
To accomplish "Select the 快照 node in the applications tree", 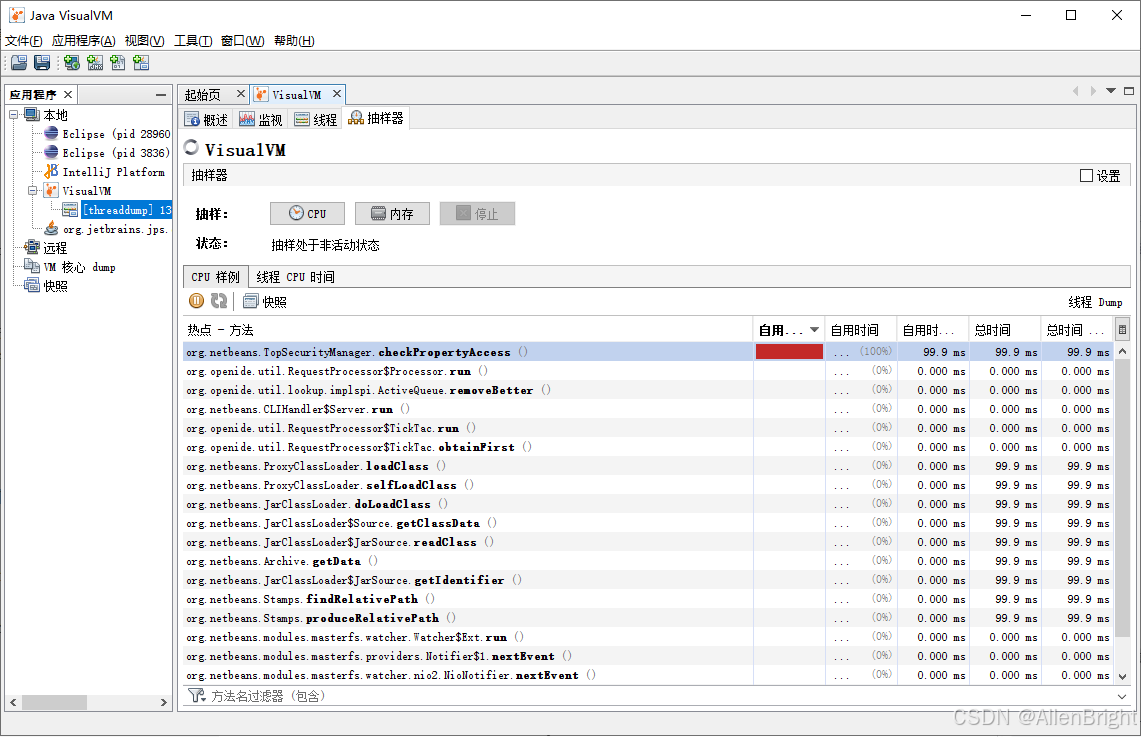I will [x=47, y=286].
